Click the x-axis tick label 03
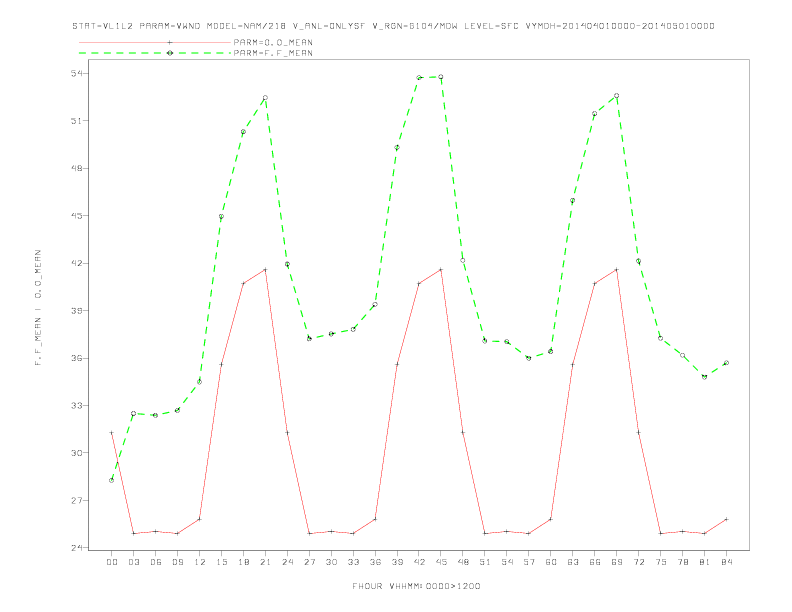Screen dimensions: 792x612 133,562
